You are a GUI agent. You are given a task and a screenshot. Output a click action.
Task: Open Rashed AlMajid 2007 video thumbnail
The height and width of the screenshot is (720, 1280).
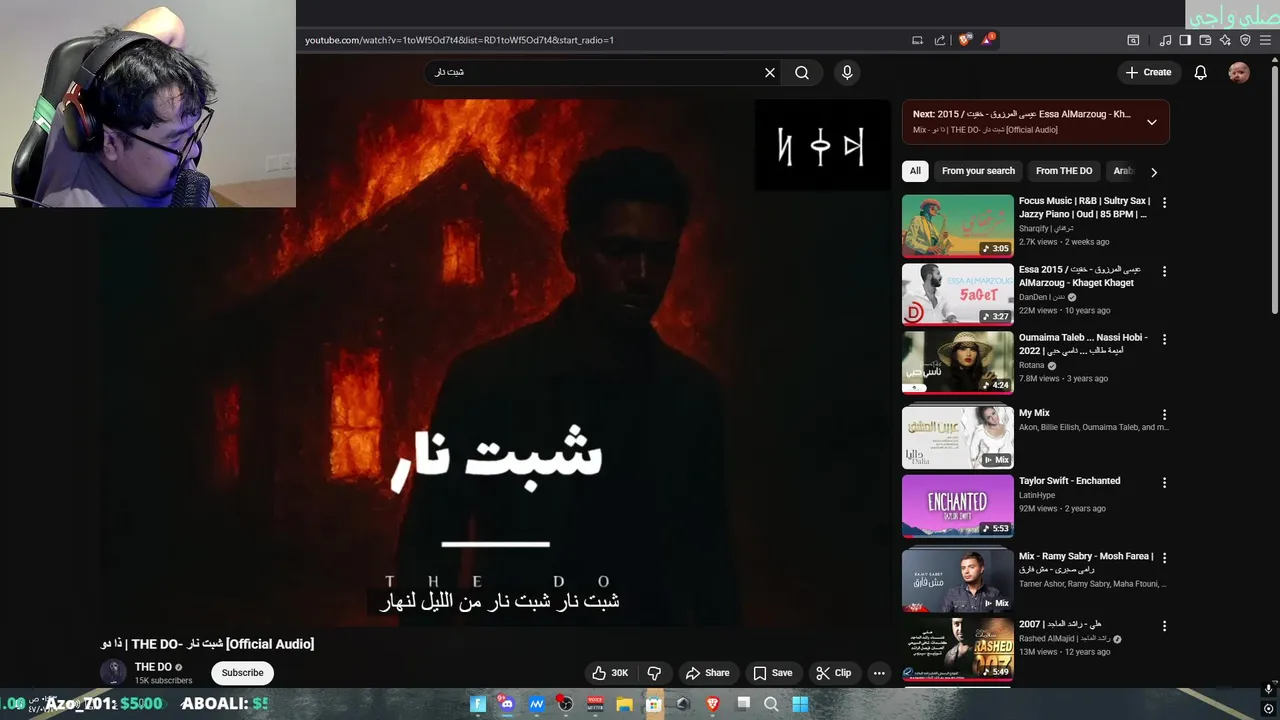coord(958,649)
